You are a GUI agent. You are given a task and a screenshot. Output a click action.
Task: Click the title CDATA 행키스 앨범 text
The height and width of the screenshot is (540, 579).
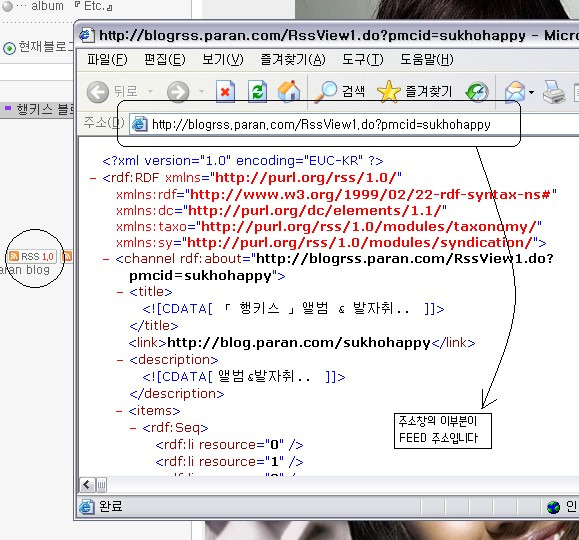click(x=293, y=308)
